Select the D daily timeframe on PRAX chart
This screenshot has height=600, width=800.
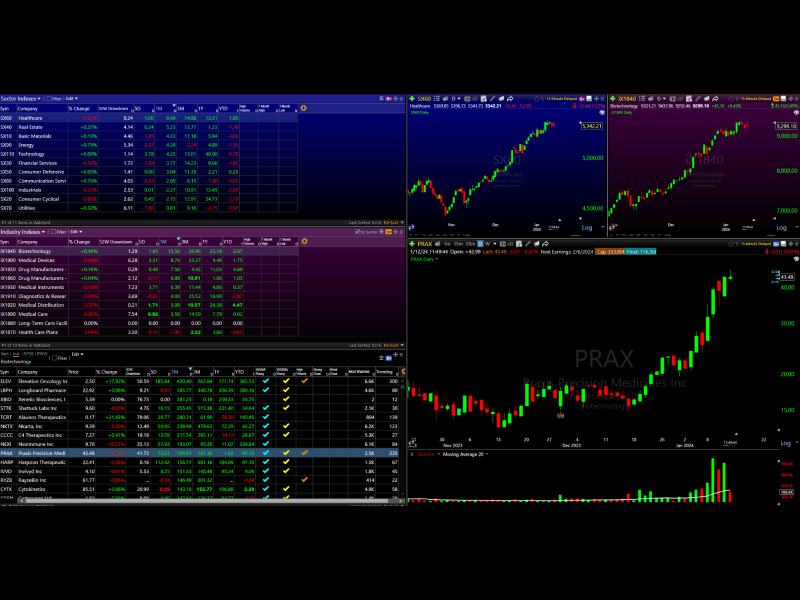pos(480,244)
